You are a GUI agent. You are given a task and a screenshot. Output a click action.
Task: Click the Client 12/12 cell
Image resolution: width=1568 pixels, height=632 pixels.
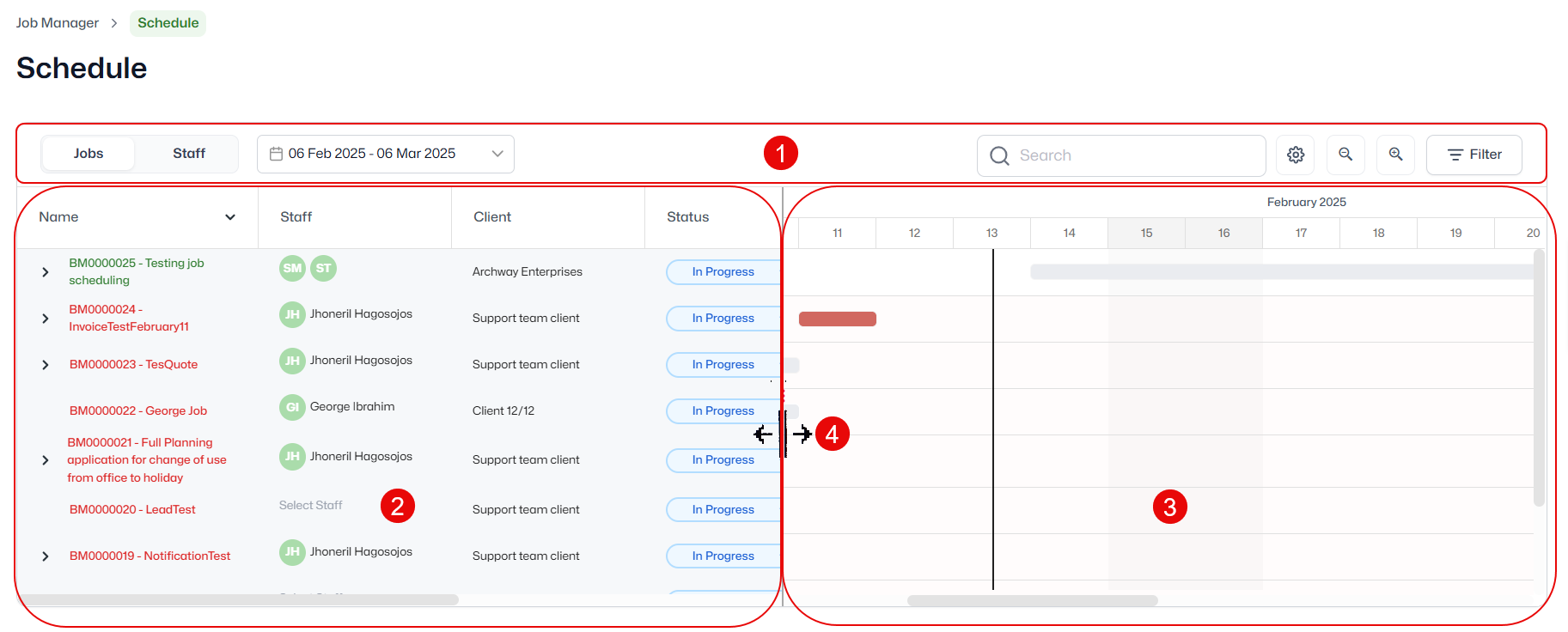(x=503, y=410)
